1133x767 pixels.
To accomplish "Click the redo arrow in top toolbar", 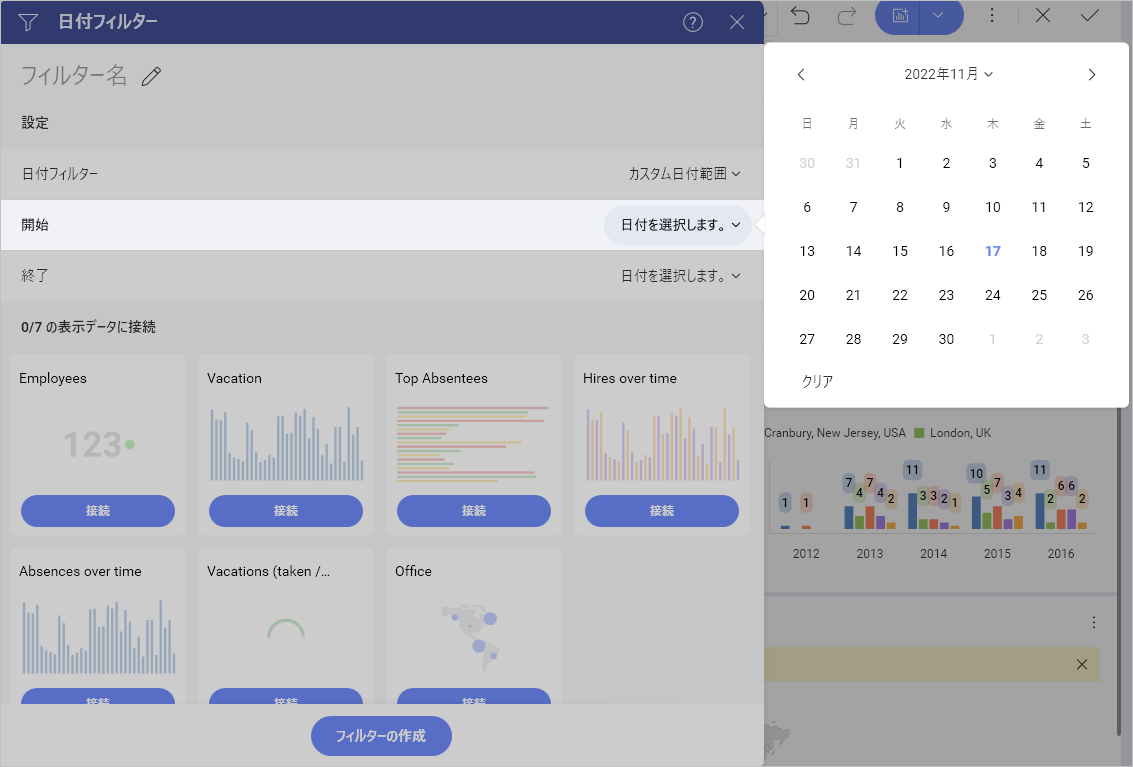I will [846, 15].
